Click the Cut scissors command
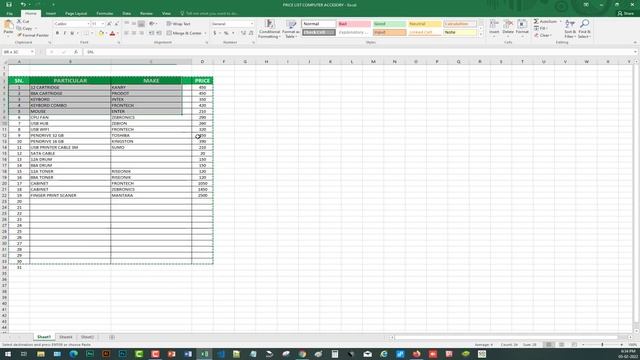This screenshot has height=360, width=640. [24, 21]
